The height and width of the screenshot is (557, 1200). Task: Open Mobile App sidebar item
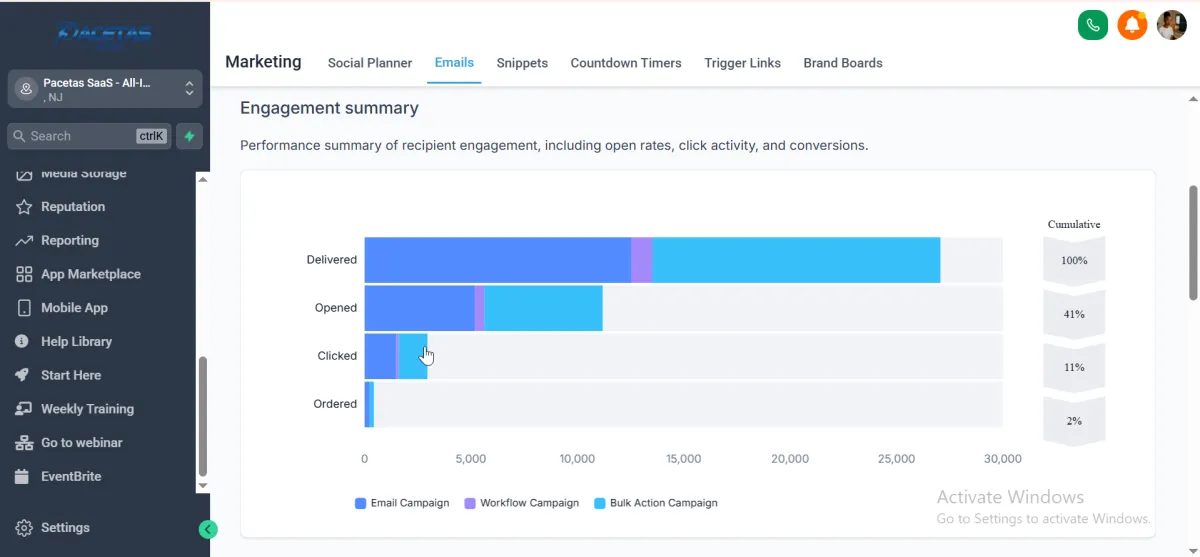click(x=74, y=308)
